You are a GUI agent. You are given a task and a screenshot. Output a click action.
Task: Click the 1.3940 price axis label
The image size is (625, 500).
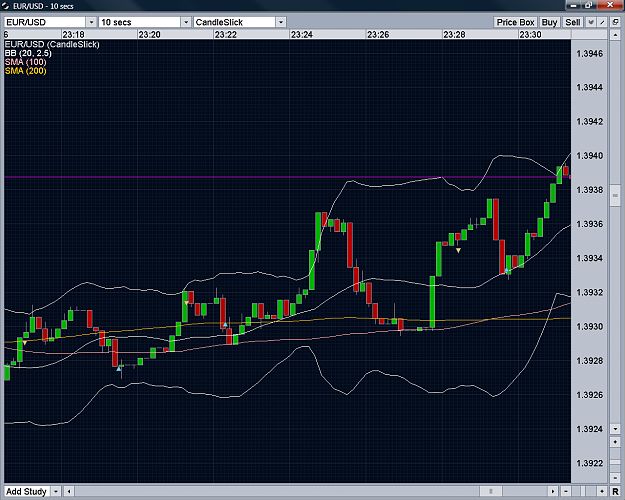click(x=590, y=156)
